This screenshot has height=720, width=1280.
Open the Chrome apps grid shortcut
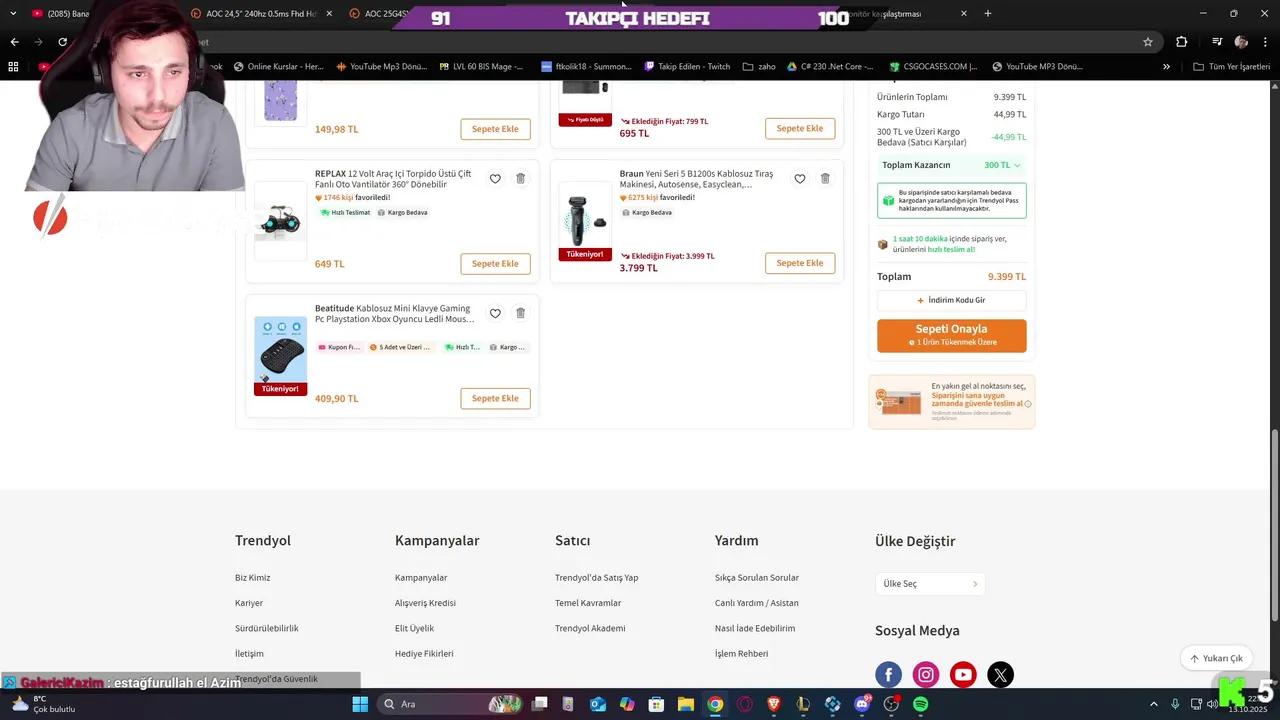[13, 67]
